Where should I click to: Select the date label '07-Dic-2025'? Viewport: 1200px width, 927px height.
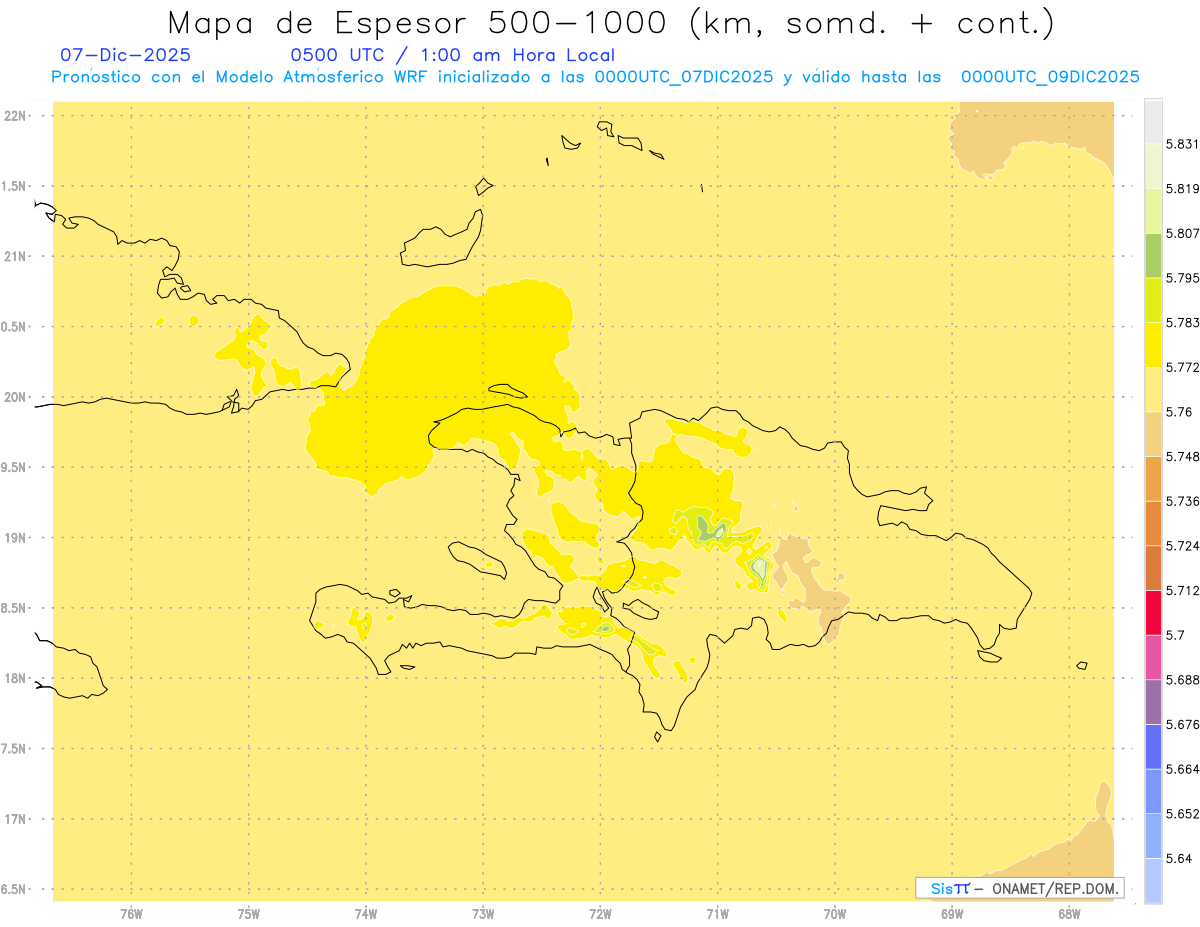click(126, 55)
